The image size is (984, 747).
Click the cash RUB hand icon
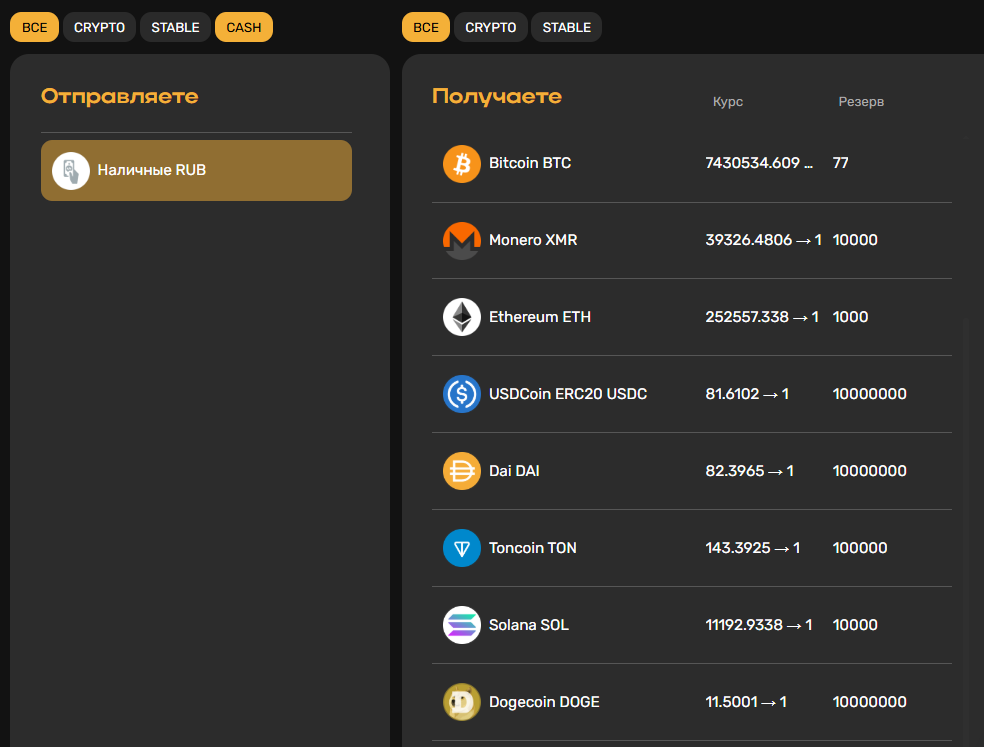point(71,171)
